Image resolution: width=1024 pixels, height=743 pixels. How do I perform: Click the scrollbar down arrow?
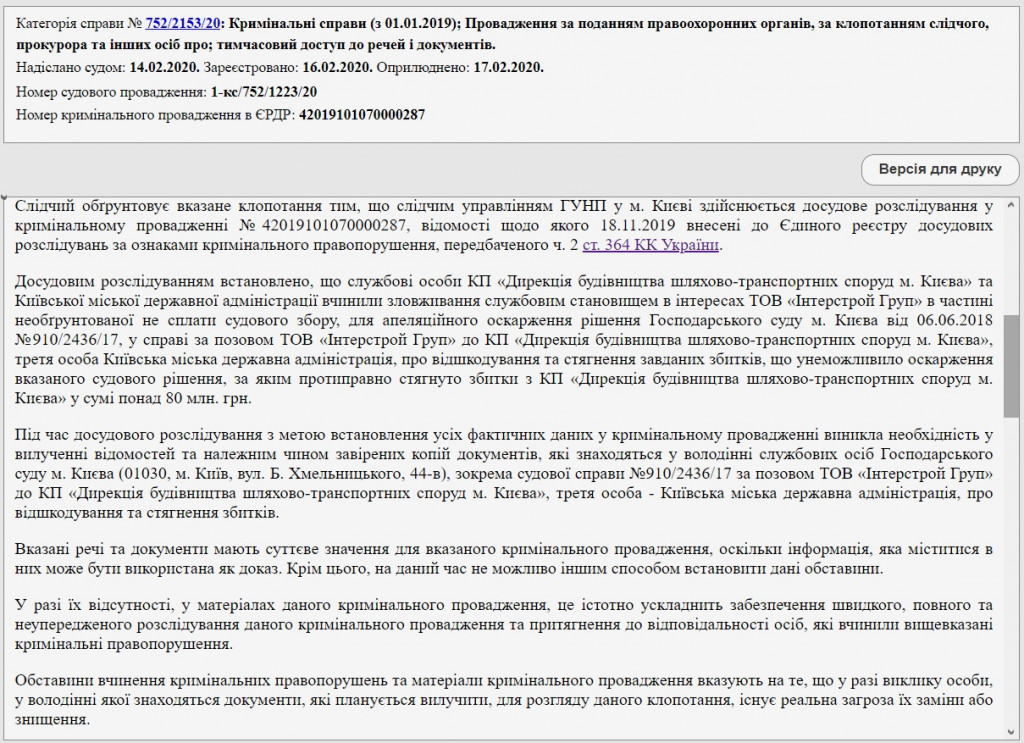tap(1011, 734)
